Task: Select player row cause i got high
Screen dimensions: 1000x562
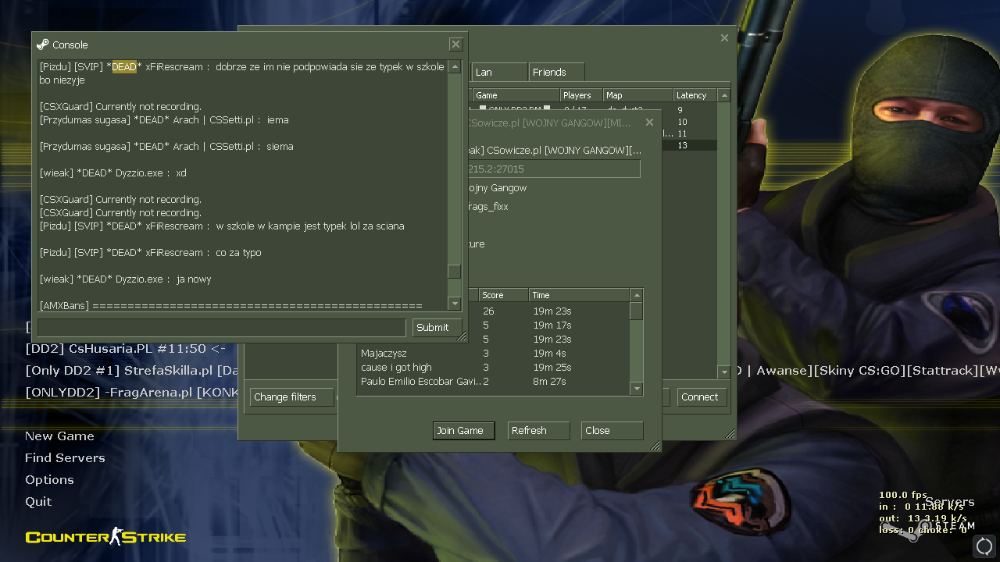Action: pos(493,367)
